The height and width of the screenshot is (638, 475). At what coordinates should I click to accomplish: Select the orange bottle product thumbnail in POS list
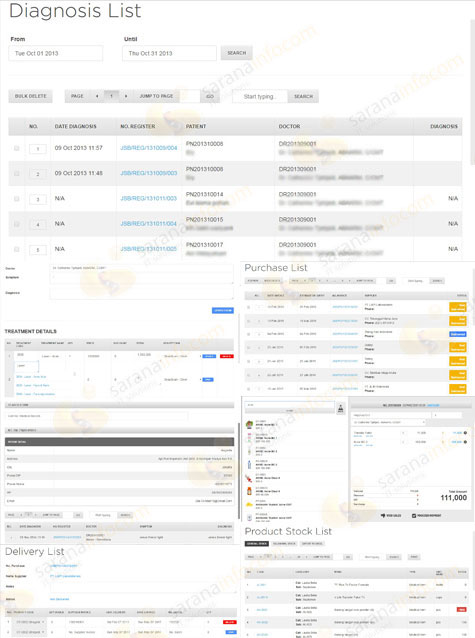click(249, 491)
